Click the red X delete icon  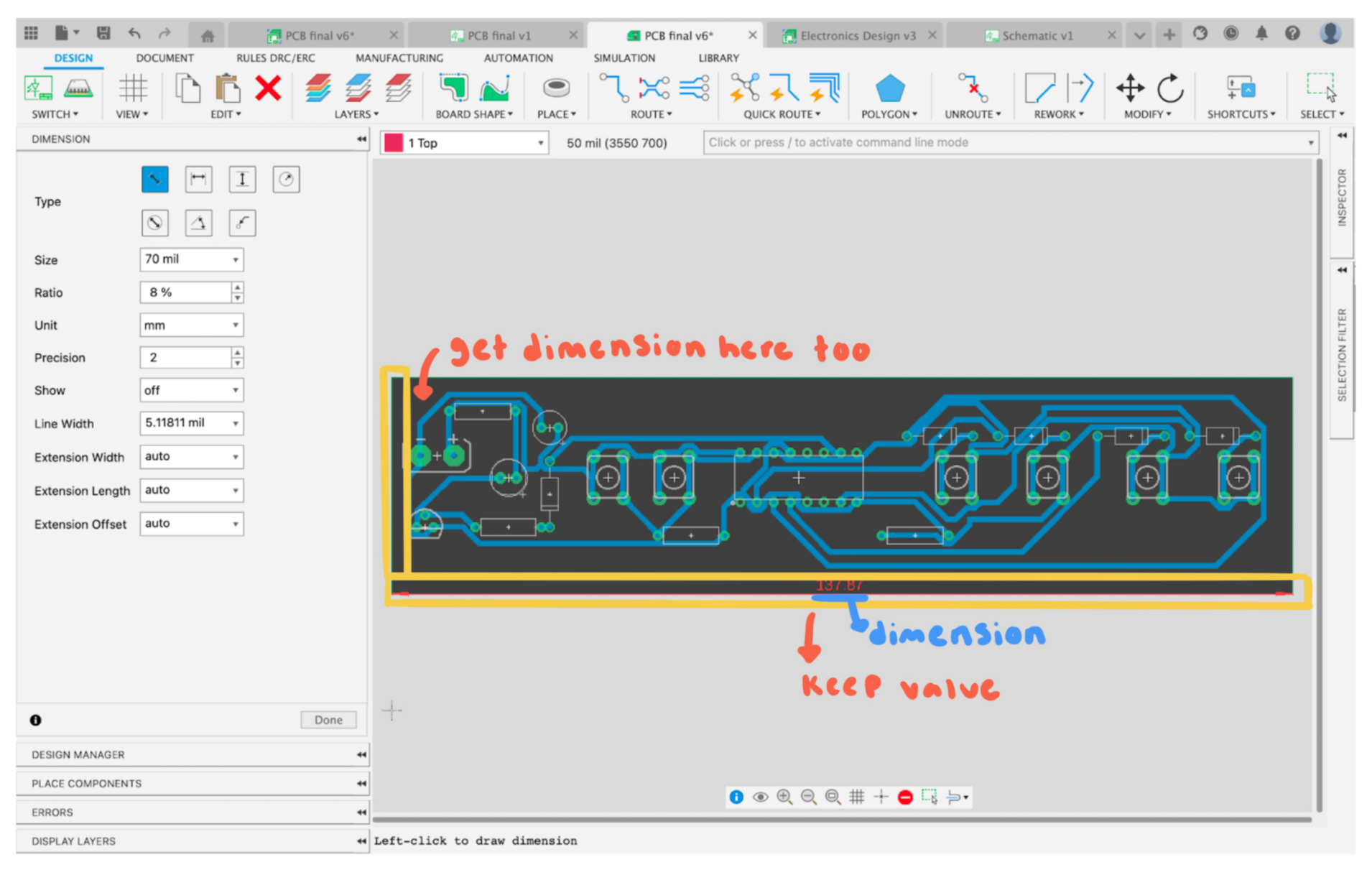(267, 90)
